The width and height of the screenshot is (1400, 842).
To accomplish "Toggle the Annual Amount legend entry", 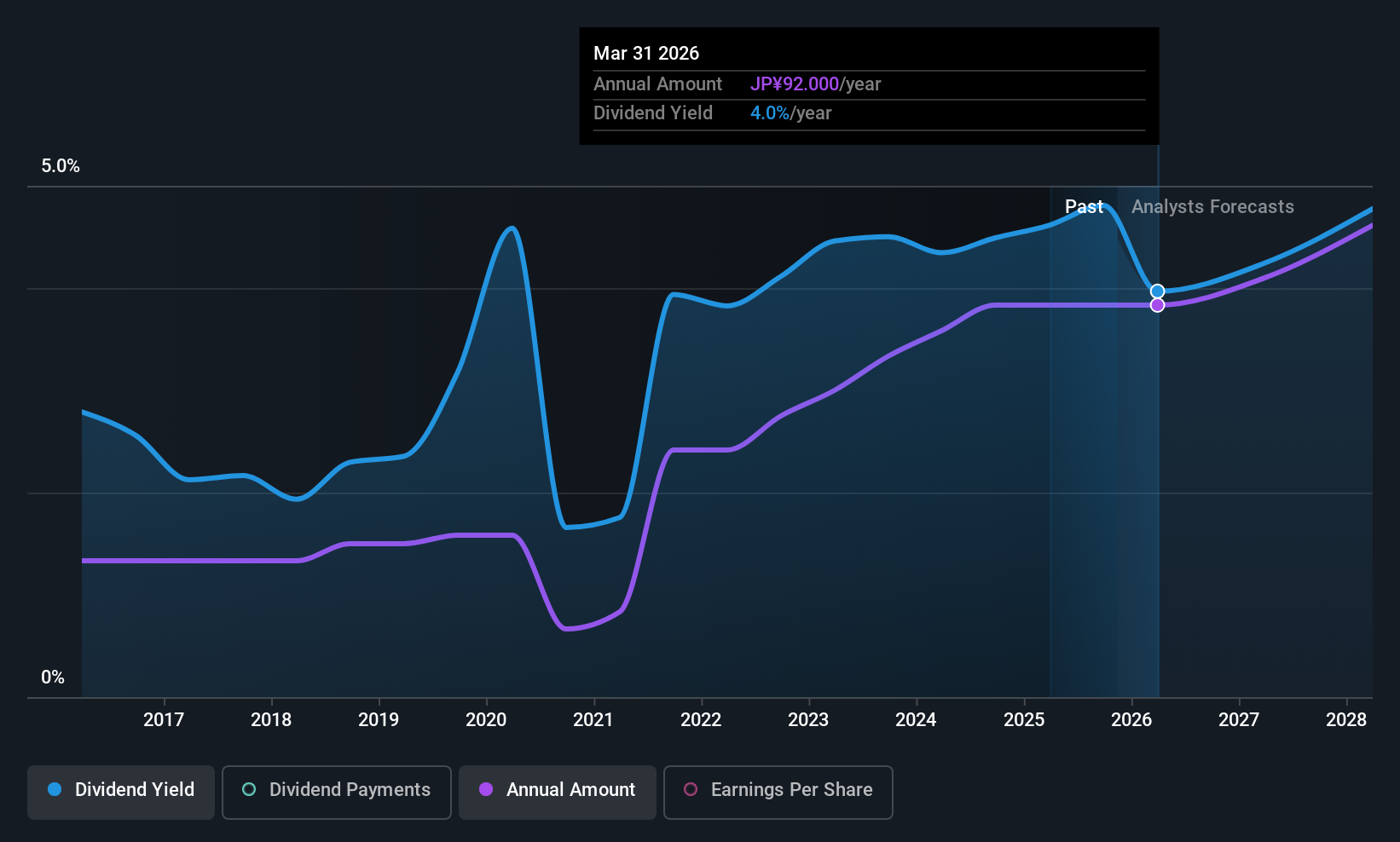I will pos(557,790).
